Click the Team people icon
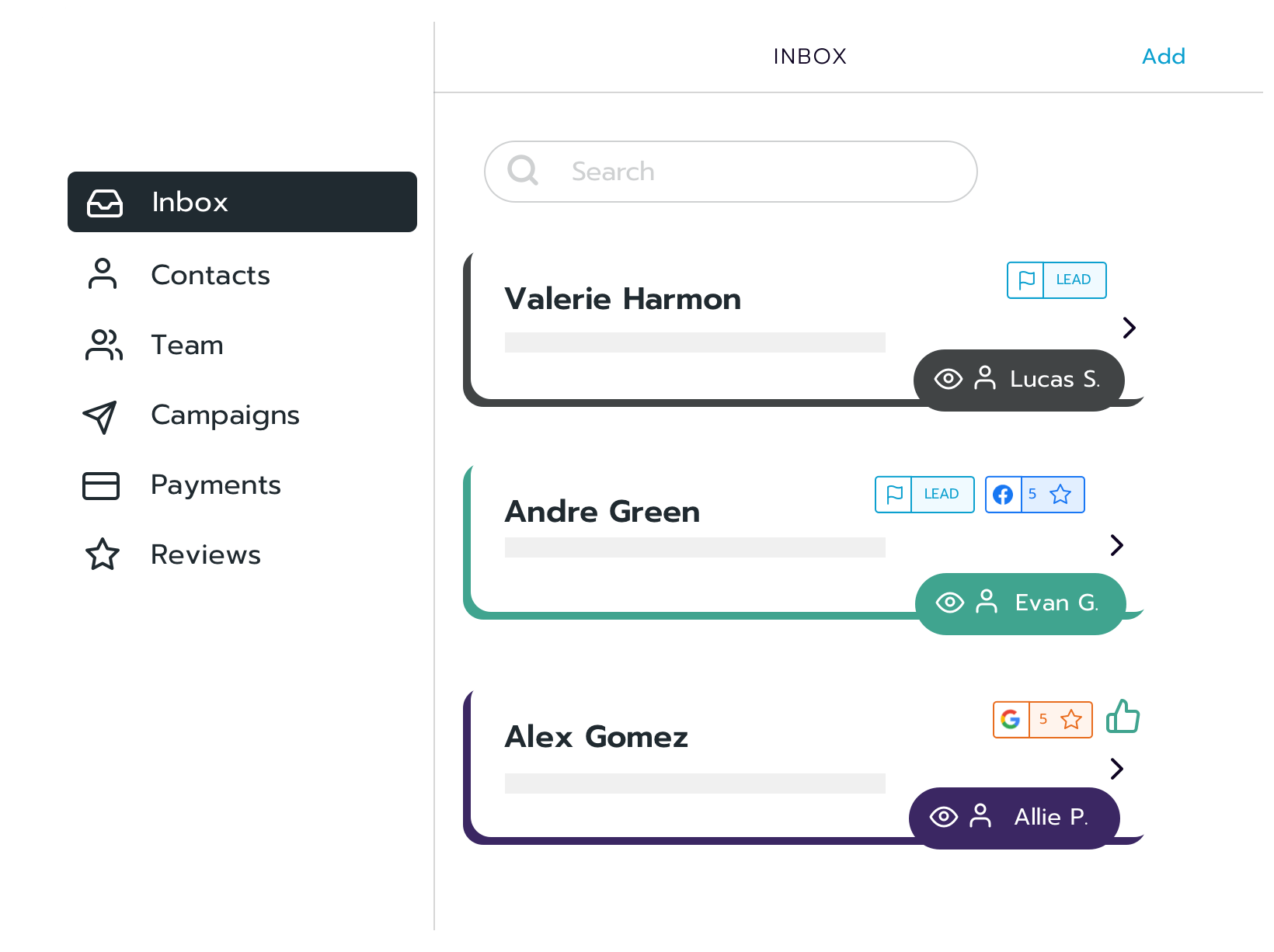The height and width of the screenshot is (952, 1274). [x=103, y=345]
